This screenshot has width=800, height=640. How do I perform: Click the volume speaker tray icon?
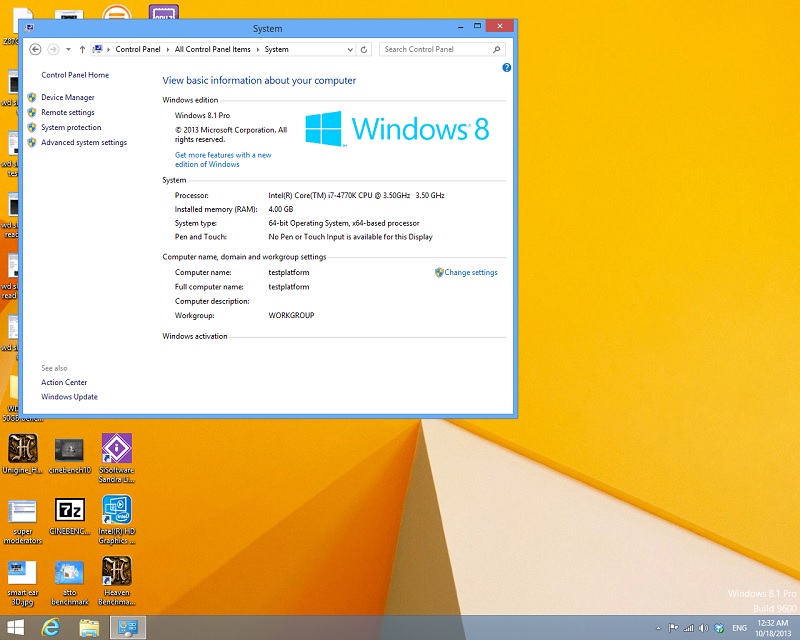coord(704,628)
